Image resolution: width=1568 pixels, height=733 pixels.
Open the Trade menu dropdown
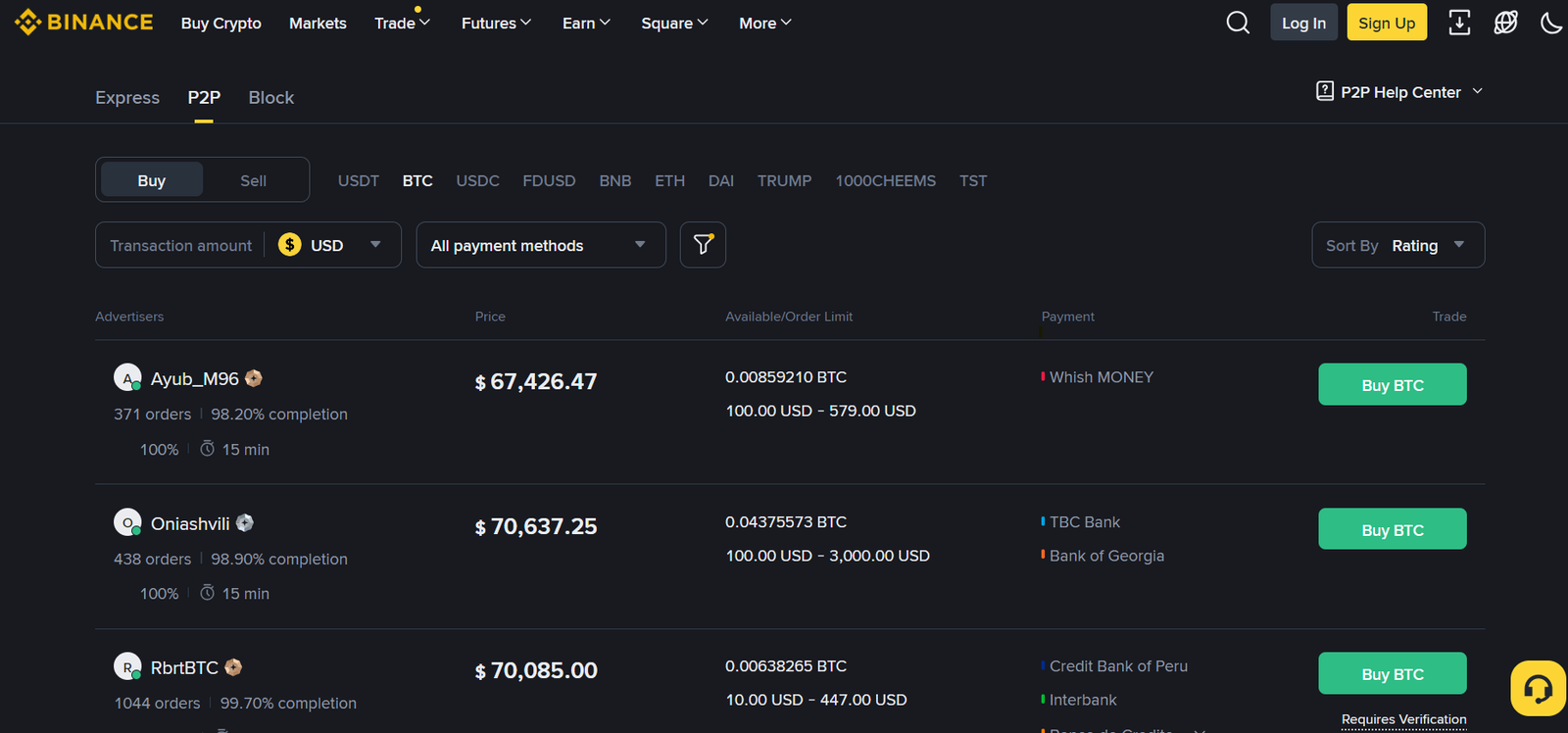[x=402, y=23]
